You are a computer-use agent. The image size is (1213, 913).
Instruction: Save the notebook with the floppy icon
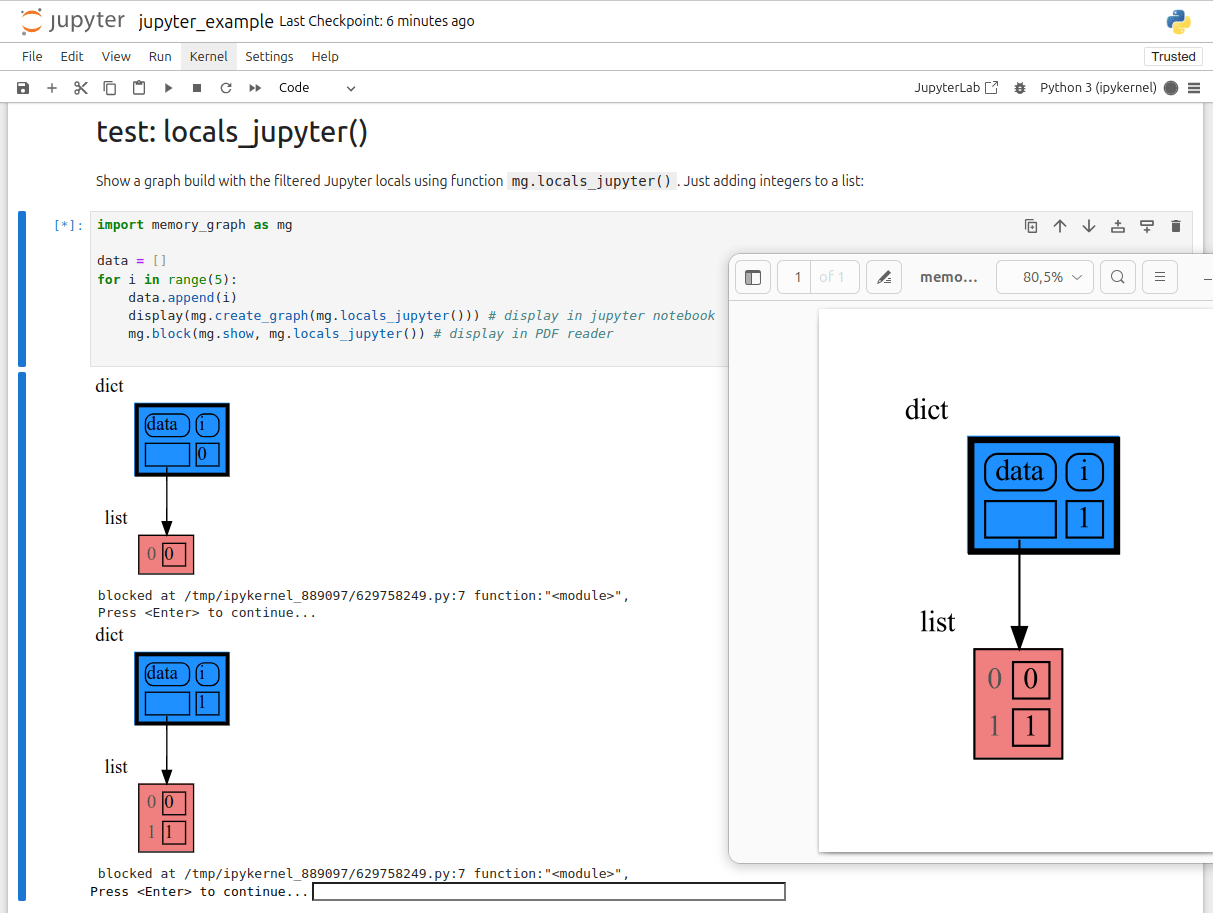23,88
